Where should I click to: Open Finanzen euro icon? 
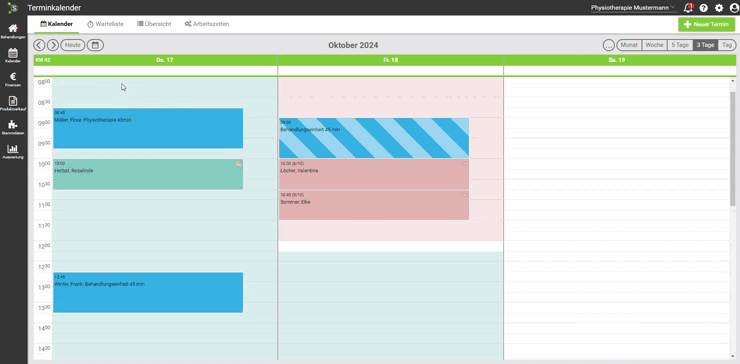click(13, 80)
